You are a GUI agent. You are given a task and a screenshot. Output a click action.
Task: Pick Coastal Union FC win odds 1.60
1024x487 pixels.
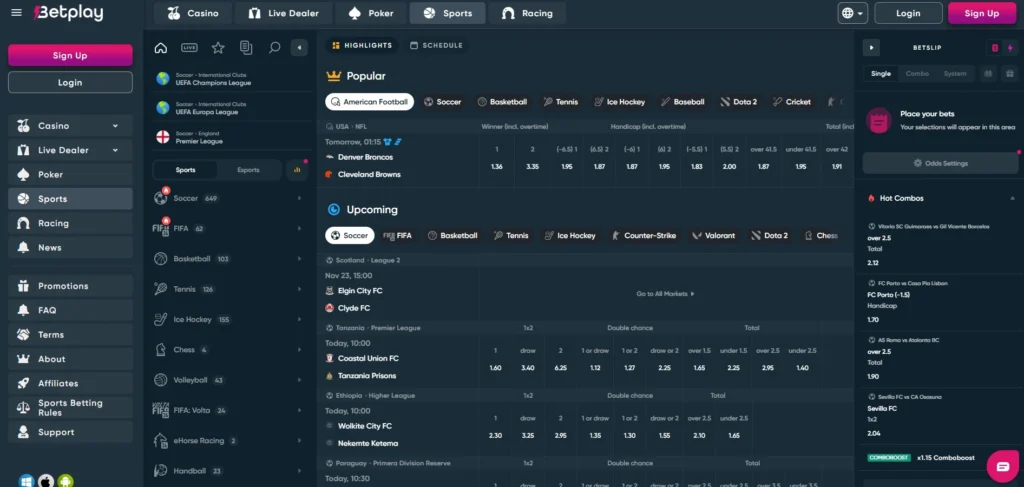495,368
